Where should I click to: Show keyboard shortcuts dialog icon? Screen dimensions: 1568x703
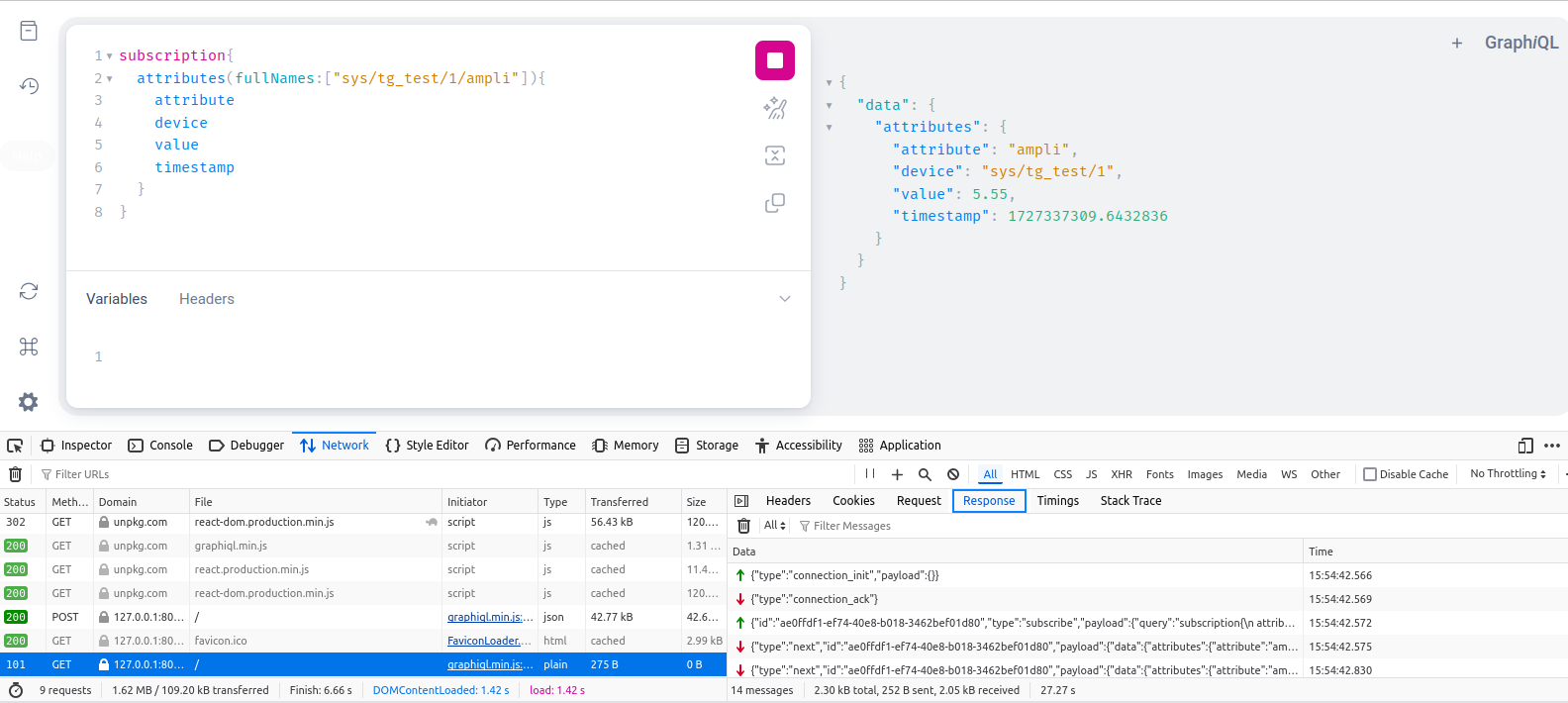[29, 347]
